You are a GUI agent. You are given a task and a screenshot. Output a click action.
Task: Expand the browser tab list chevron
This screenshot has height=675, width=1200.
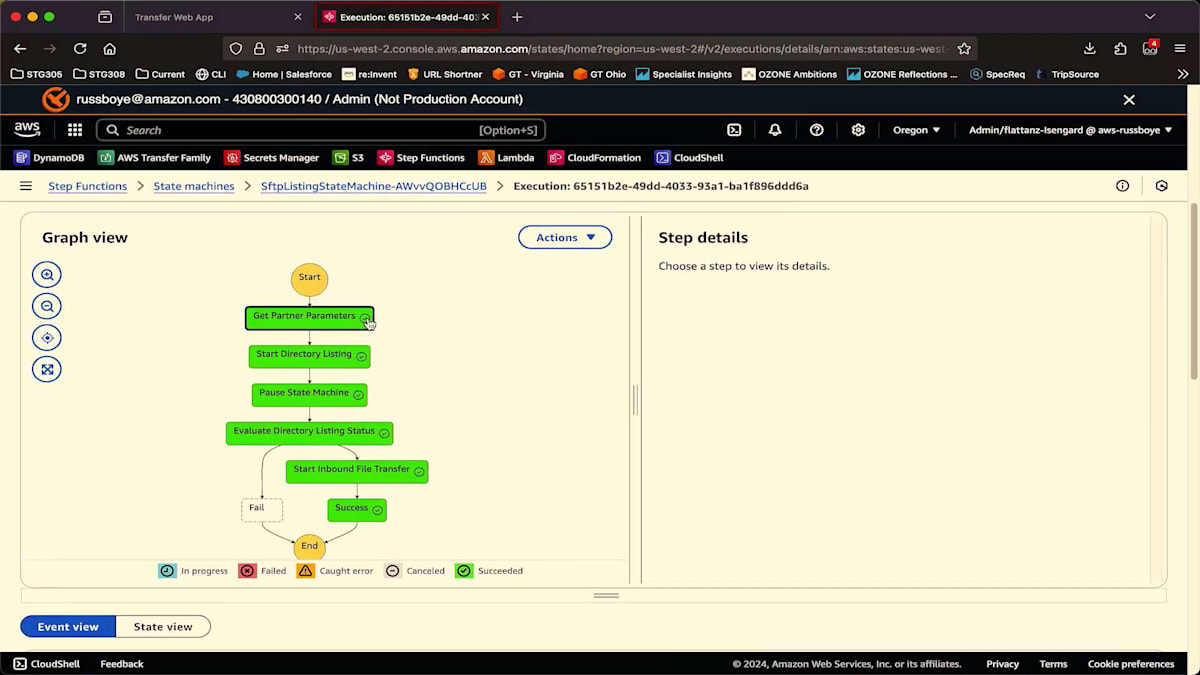[1150, 17]
